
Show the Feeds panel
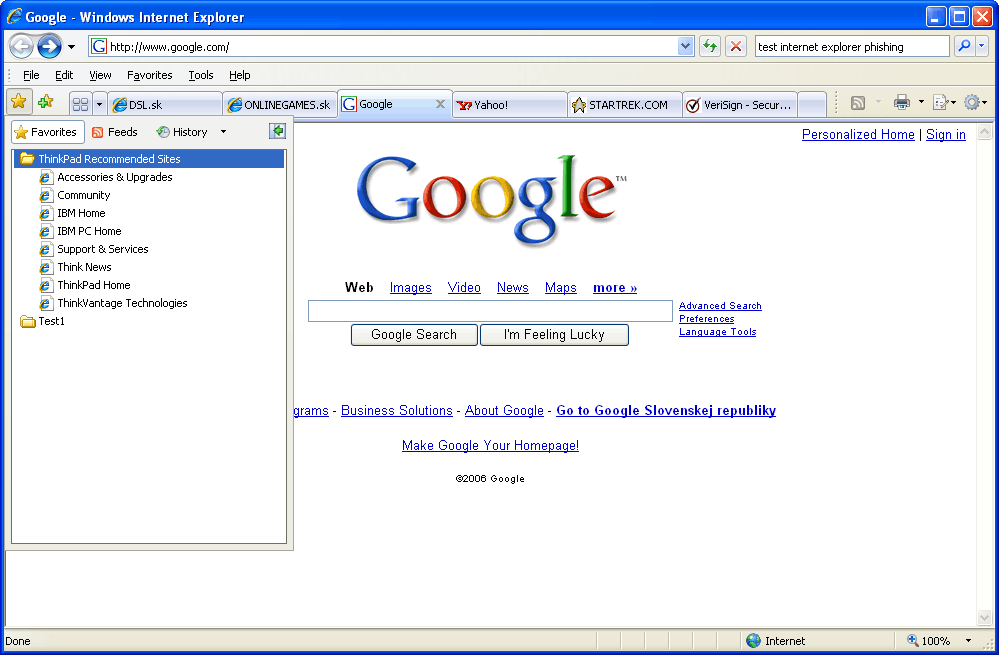click(115, 132)
